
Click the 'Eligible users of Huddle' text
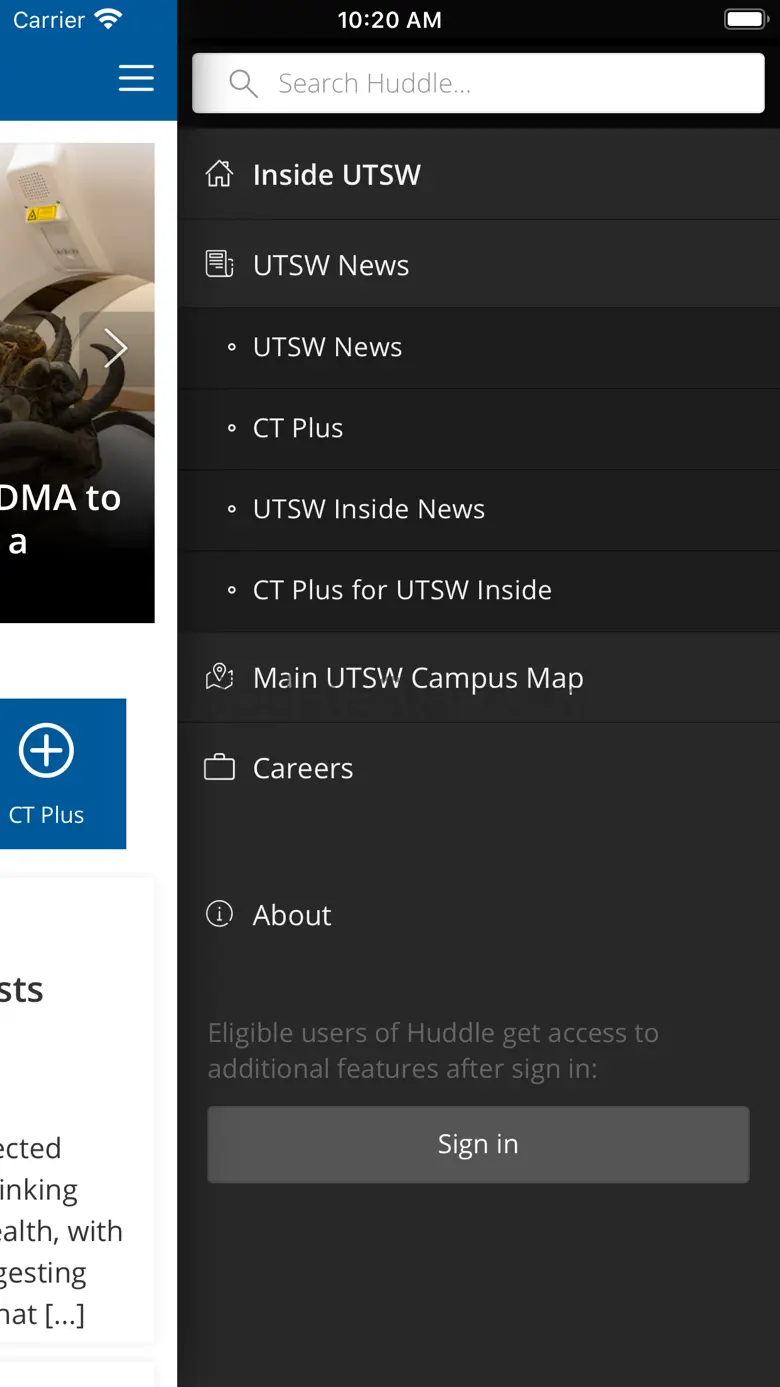click(433, 1050)
